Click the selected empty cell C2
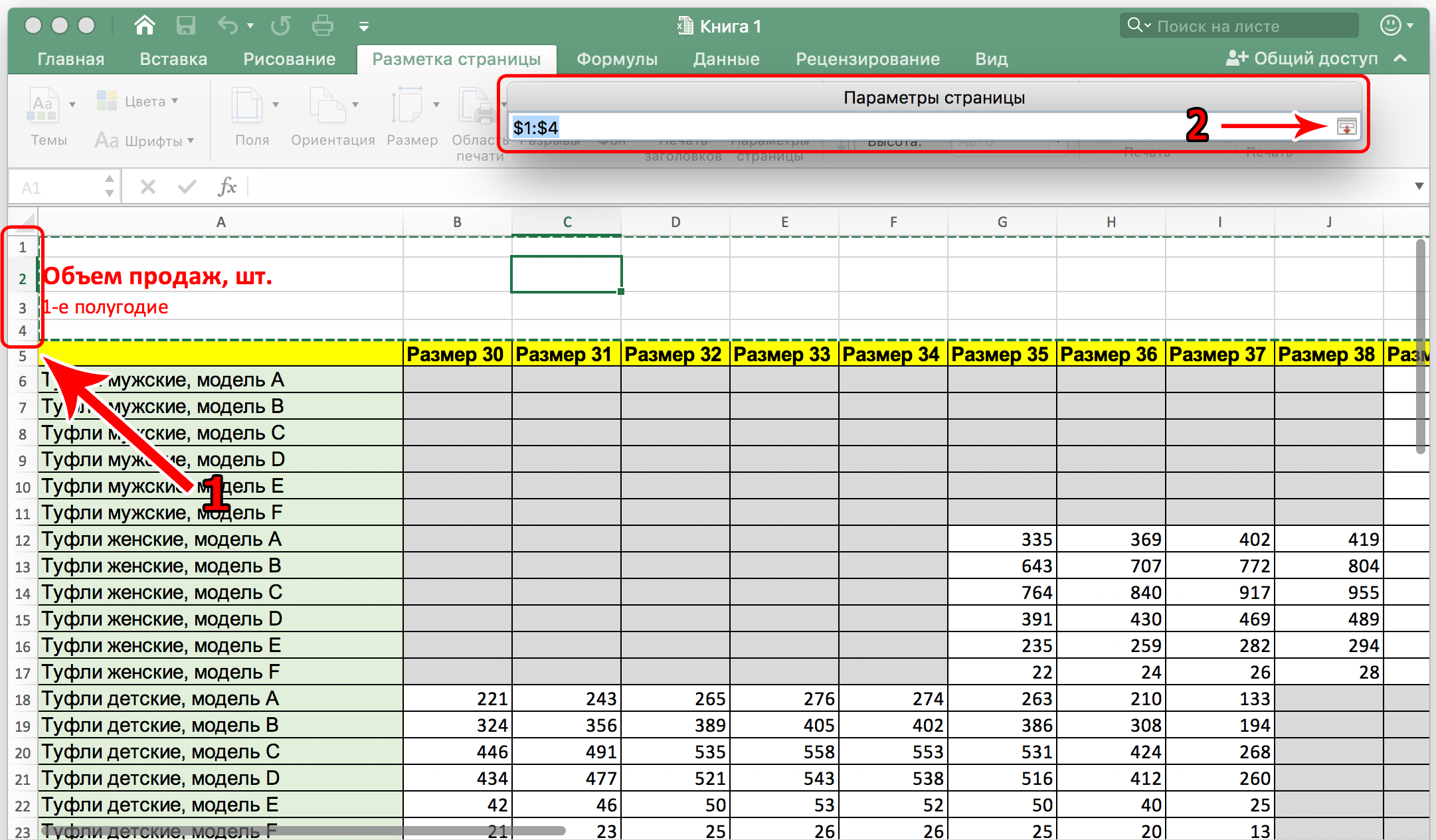Viewport: 1436px width, 840px height. [567, 274]
